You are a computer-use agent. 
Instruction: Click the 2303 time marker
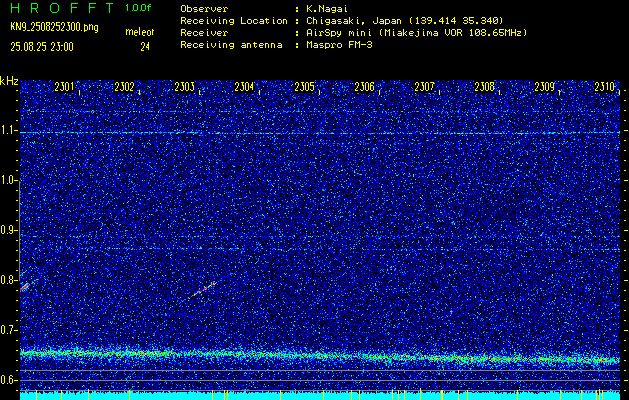tap(185, 86)
